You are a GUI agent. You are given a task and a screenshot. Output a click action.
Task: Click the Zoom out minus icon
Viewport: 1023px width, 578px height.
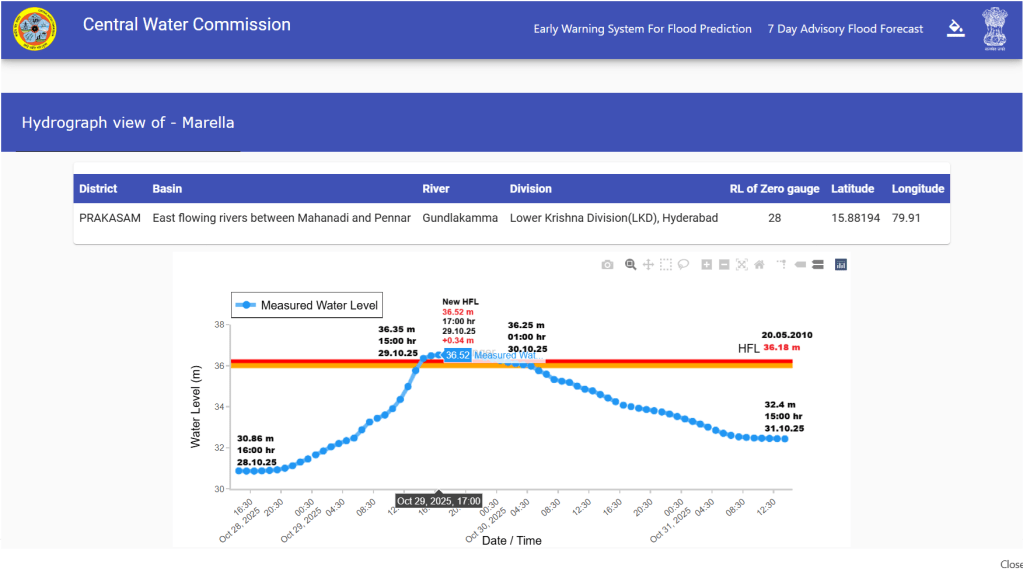click(724, 265)
